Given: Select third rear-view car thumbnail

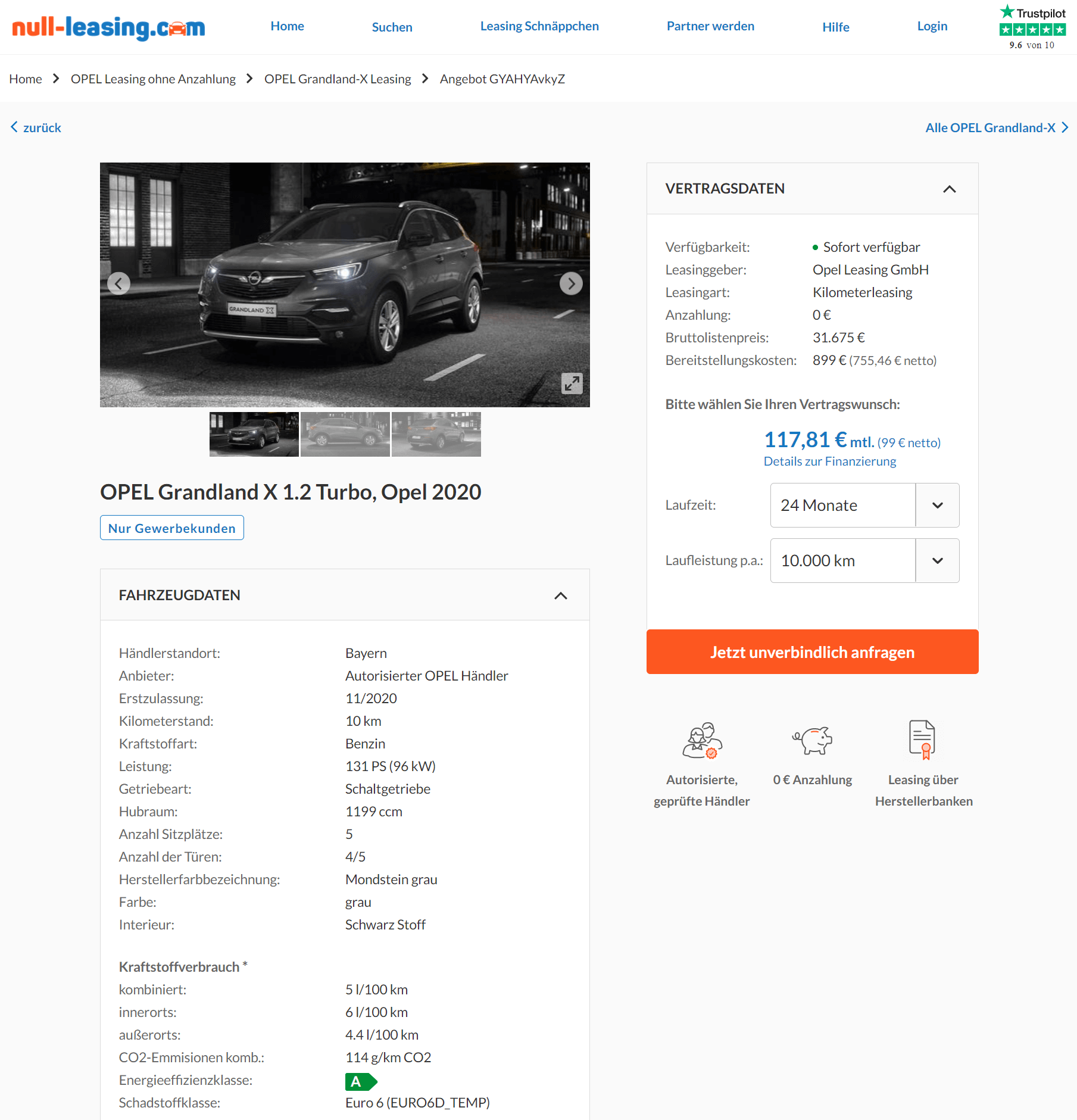Looking at the screenshot, I should pyautogui.click(x=436, y=434).
